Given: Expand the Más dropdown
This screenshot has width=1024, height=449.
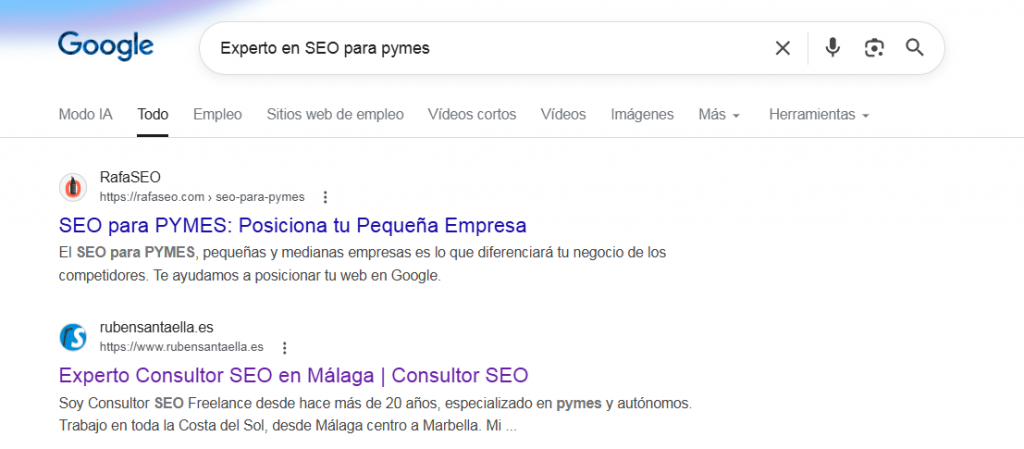Looking at the screenshot, I should pos(719,115).
